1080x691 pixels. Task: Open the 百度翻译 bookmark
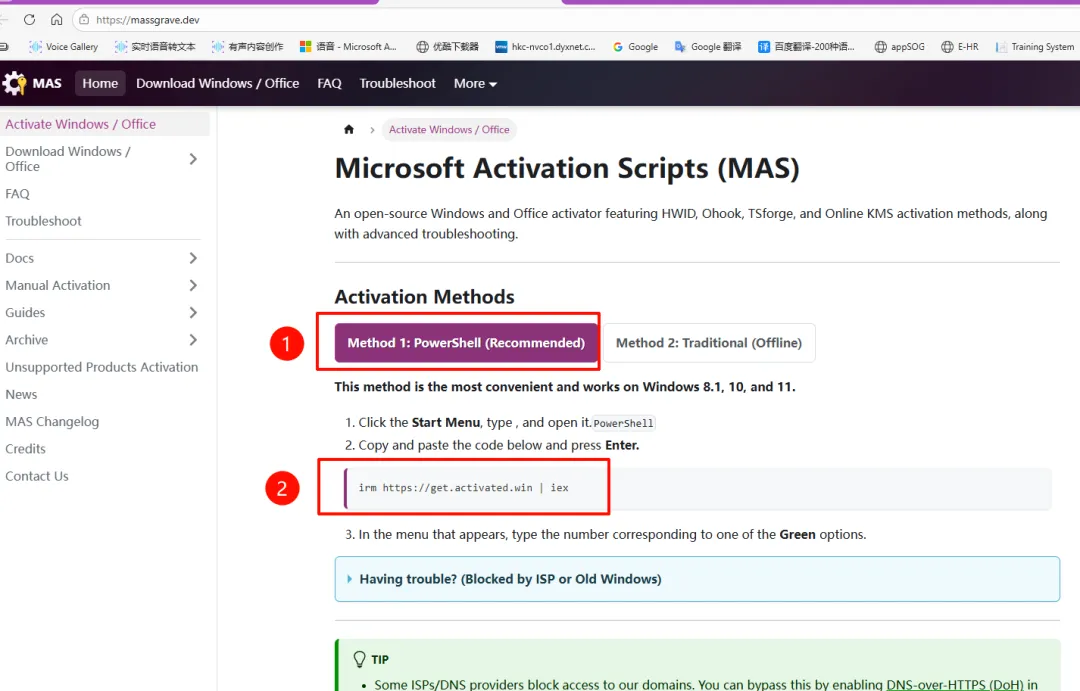coord(806,47)
